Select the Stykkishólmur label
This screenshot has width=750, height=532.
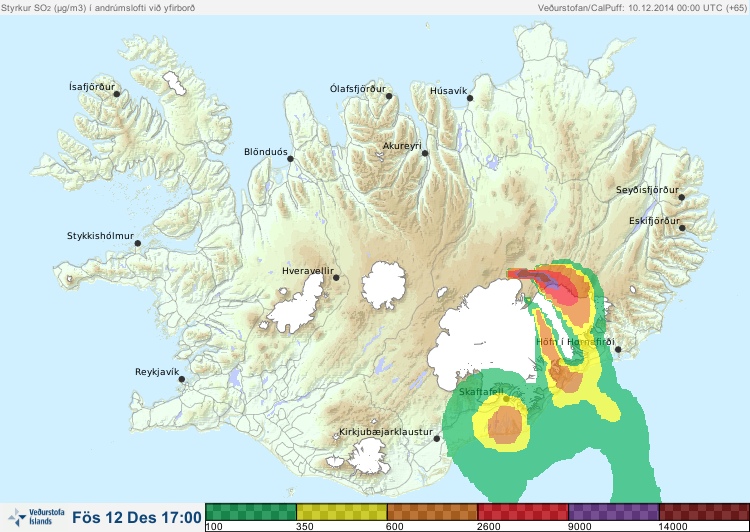(x=100, y=236)
